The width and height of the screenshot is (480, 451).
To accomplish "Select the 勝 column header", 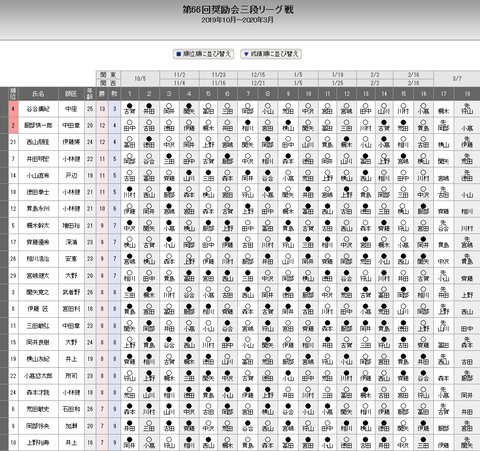I will [x=102, y=94].
